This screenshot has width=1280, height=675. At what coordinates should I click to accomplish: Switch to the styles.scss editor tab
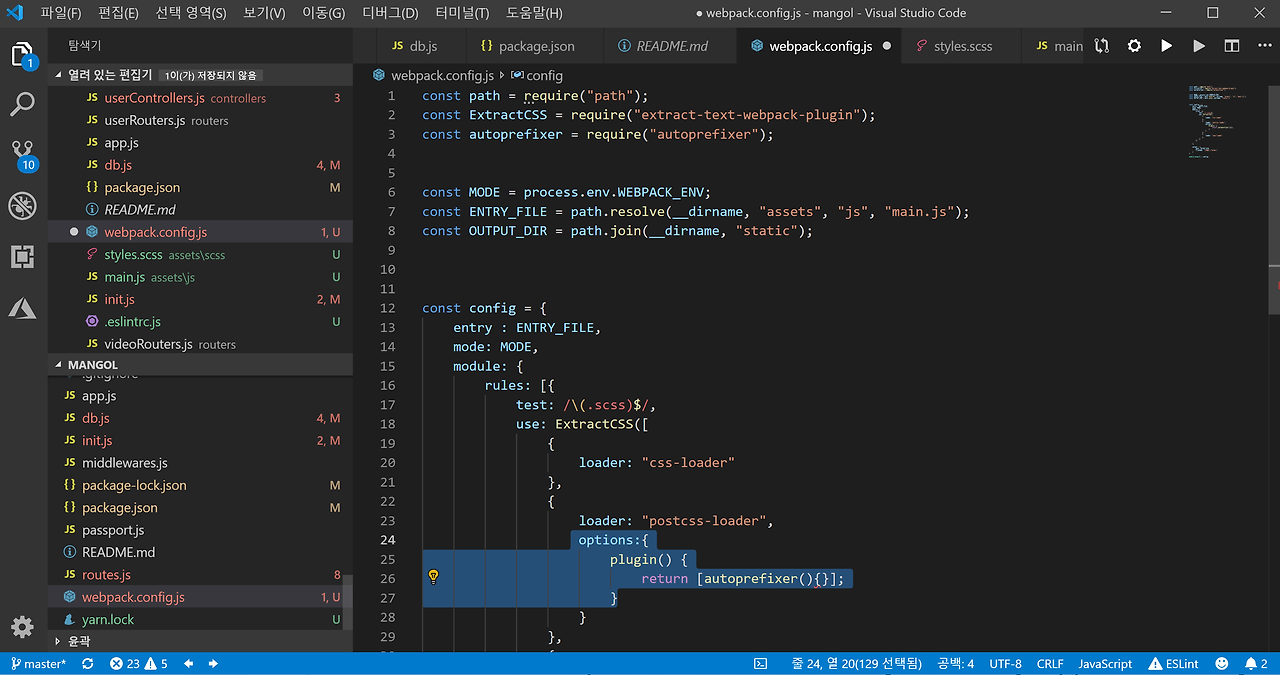point(963,46)
